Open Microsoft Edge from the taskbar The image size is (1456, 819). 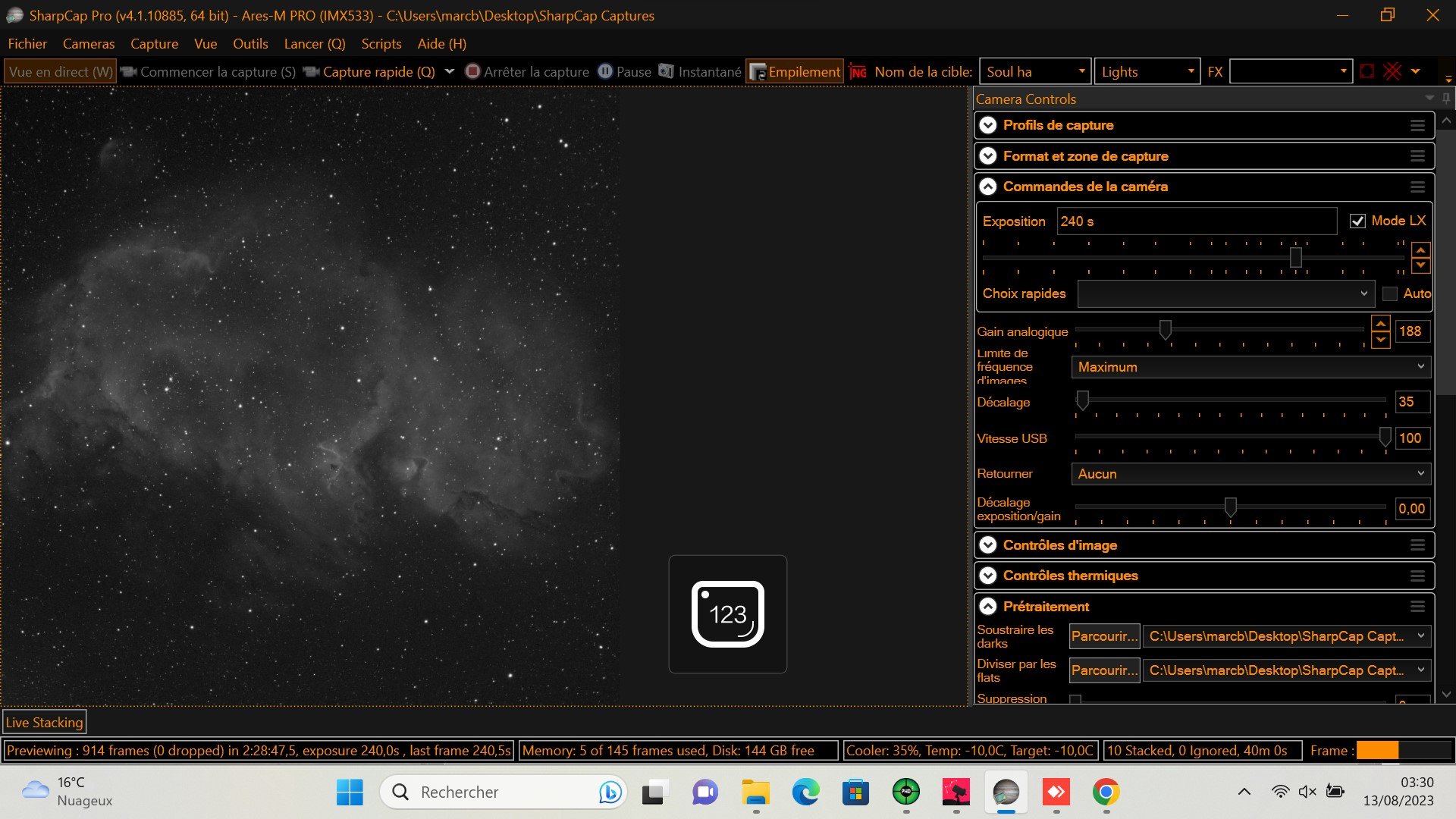(805, 792)
